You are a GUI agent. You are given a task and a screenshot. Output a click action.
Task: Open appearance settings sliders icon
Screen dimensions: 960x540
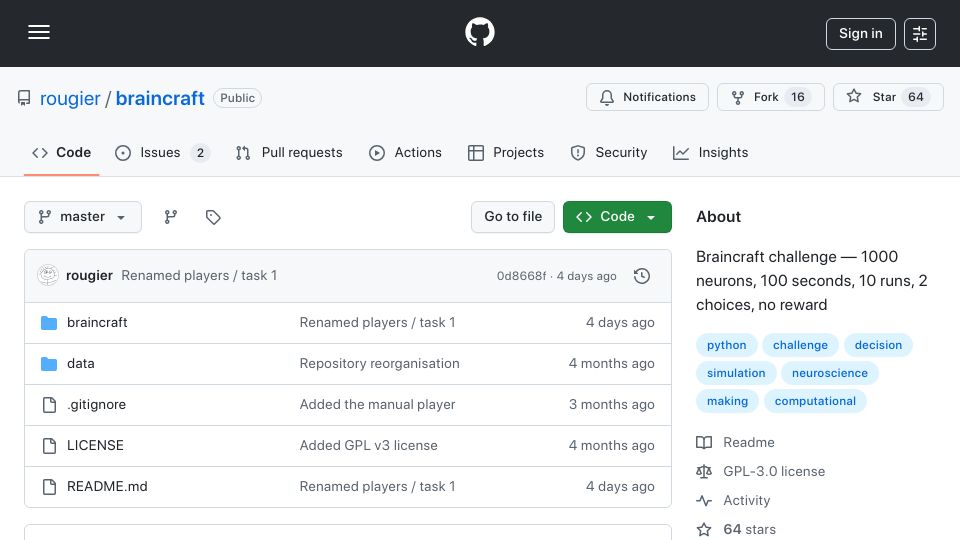920,34
